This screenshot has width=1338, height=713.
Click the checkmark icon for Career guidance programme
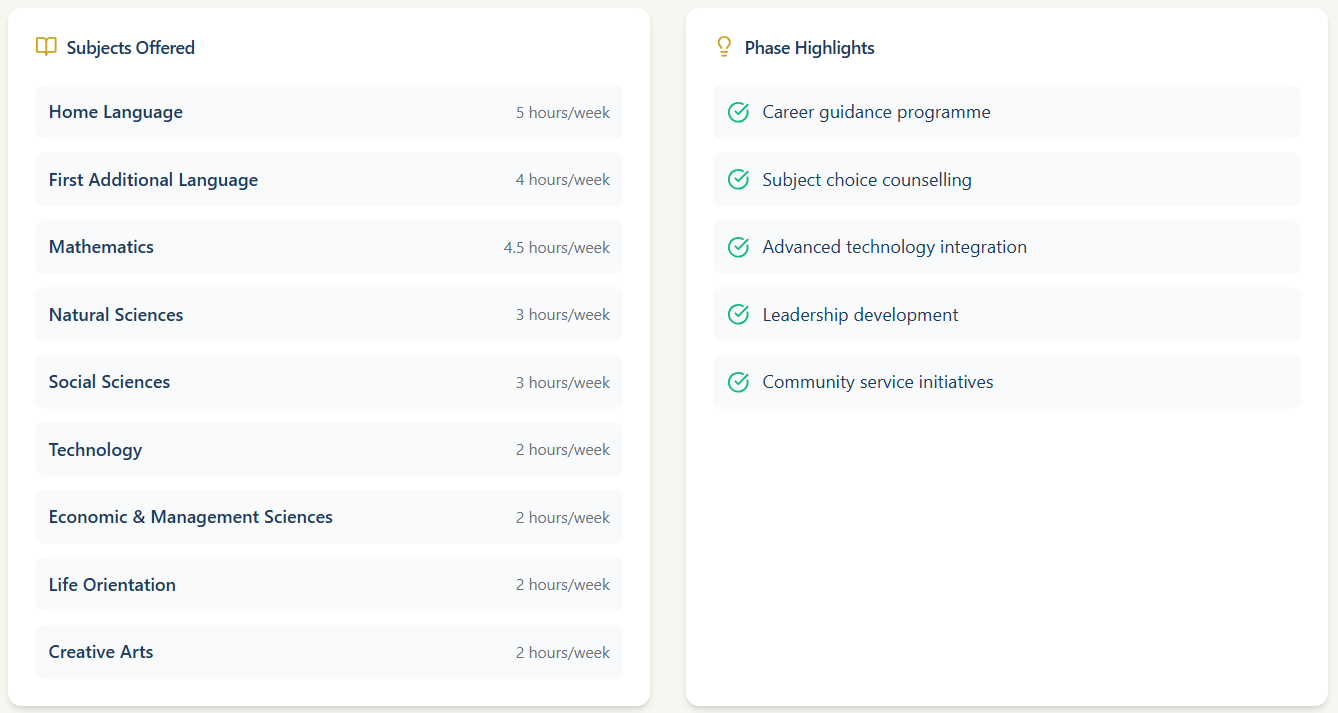click(738, 112)
